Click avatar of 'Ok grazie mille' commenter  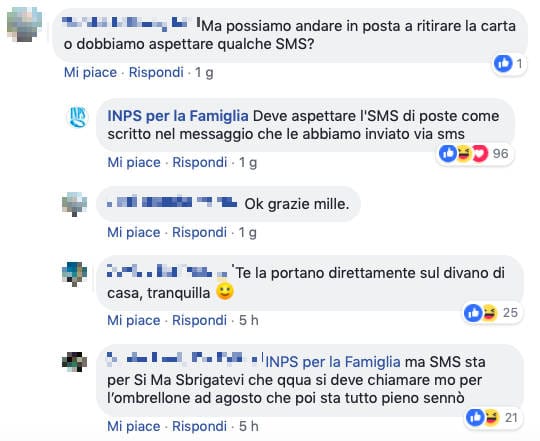pyautogui.click(x=74, y=204)
